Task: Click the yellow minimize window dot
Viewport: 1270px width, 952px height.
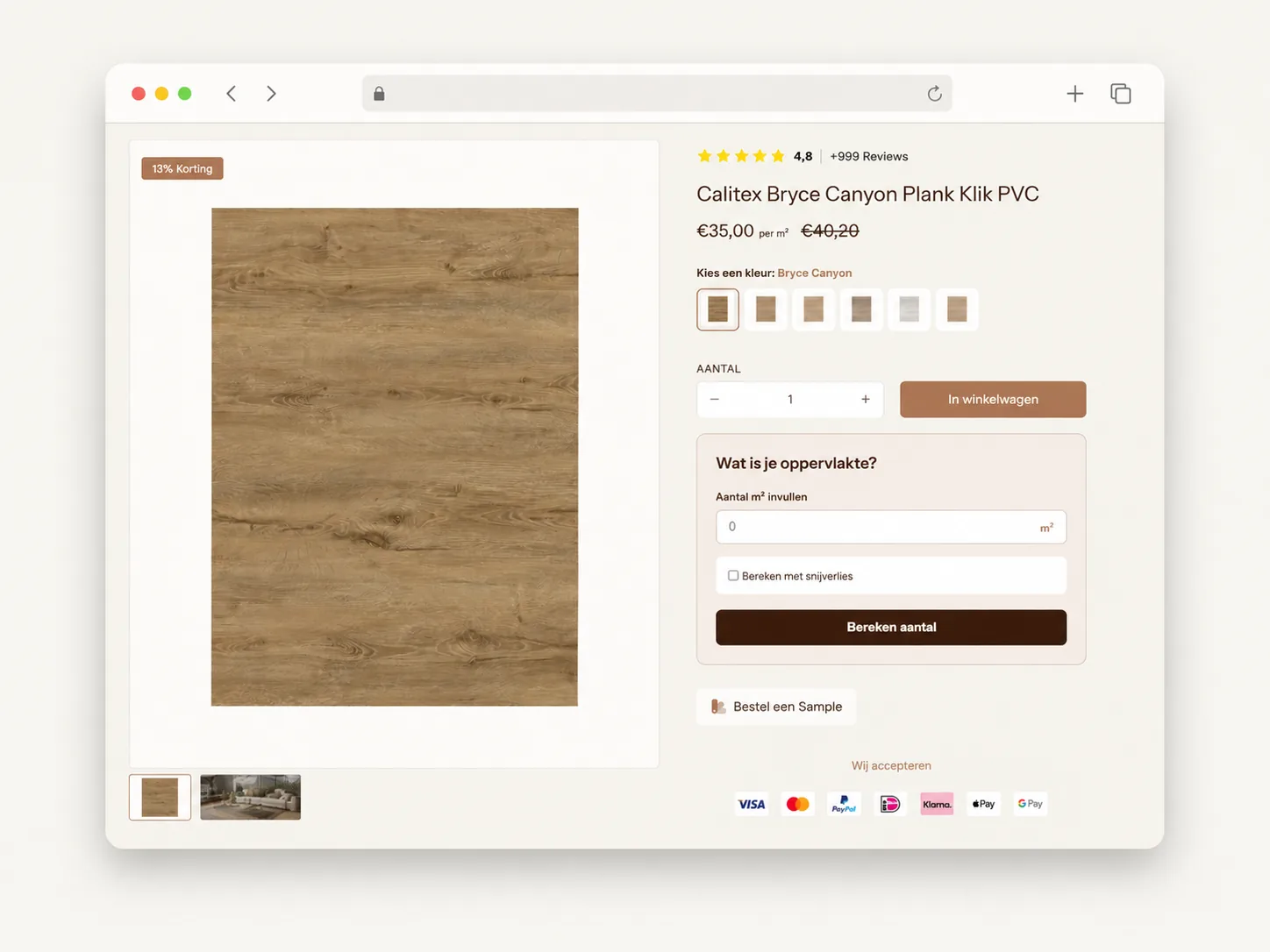Action: 161,94
